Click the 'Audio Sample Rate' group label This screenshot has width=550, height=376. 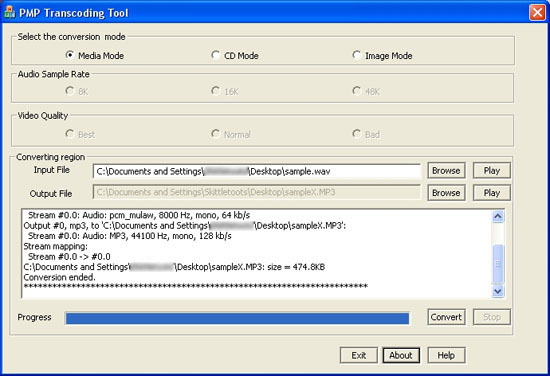click(54, 74)
